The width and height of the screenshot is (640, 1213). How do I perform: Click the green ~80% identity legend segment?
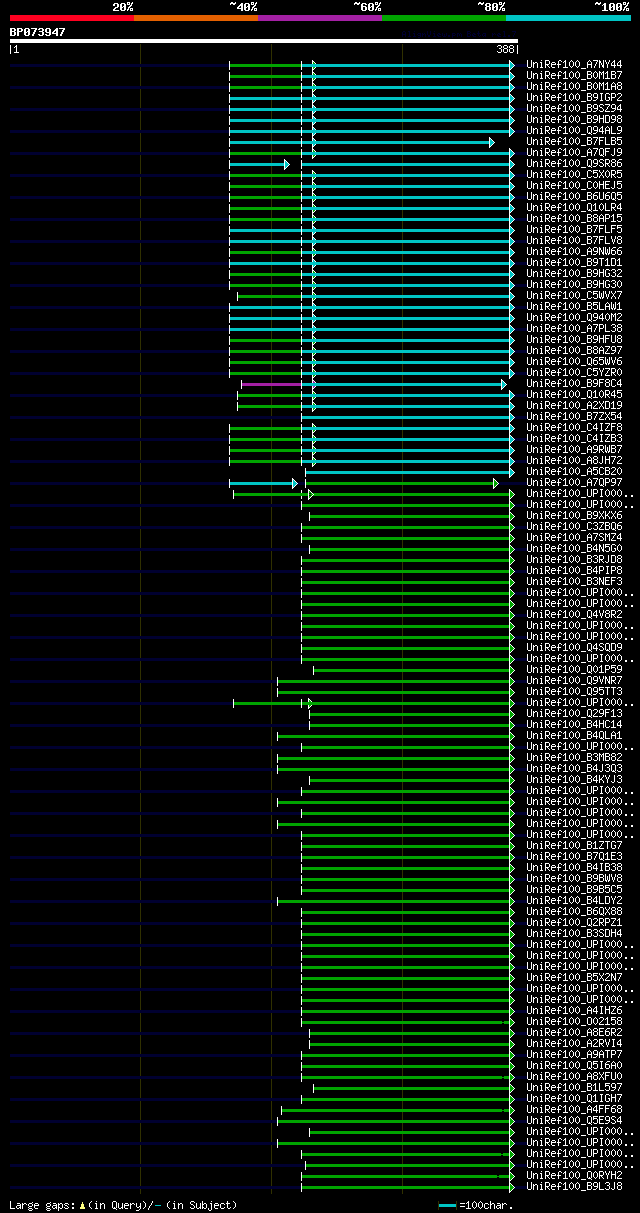point(443,18)
